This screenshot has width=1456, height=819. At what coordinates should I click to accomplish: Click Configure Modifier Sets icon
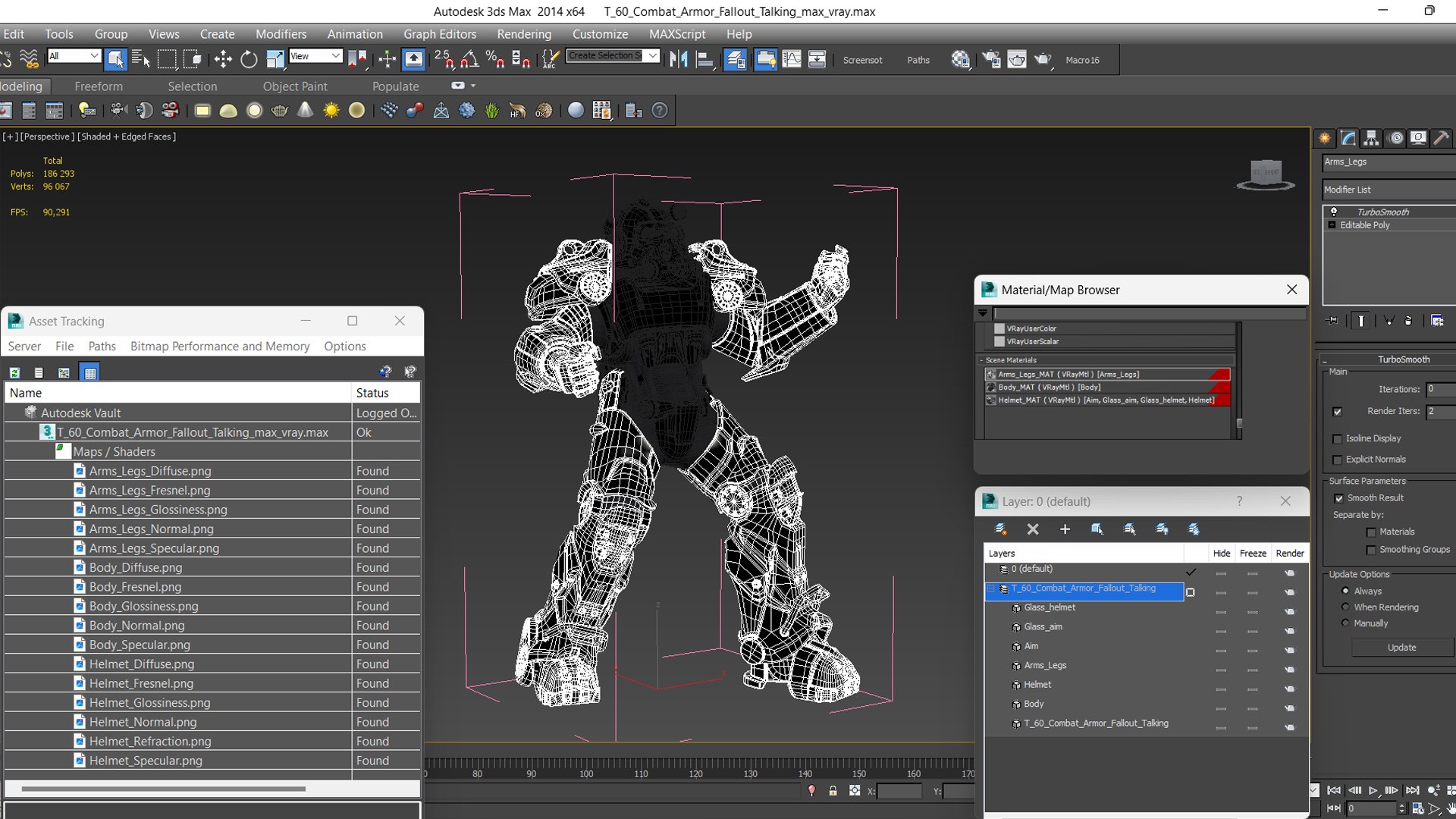1437,321
